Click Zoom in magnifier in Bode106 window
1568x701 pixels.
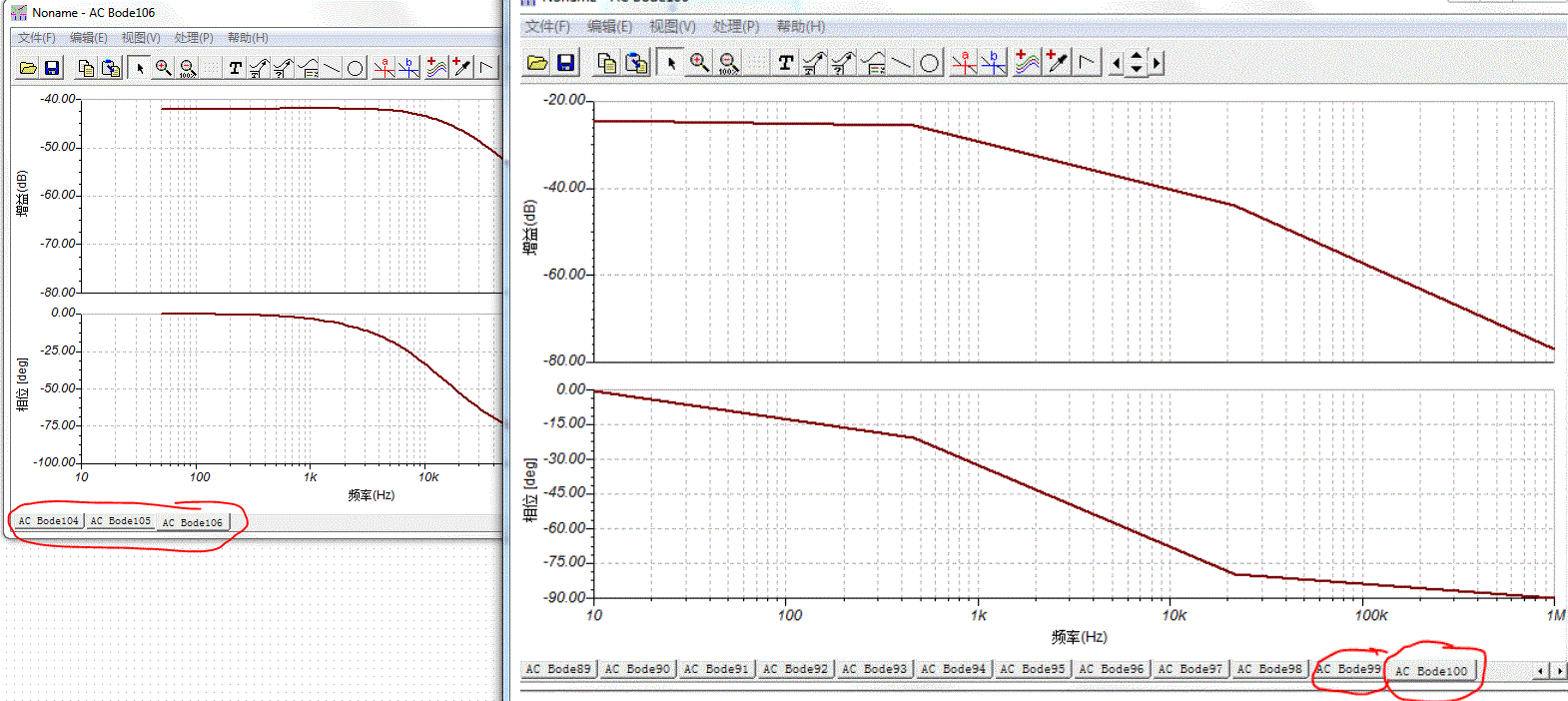[164, 68]
